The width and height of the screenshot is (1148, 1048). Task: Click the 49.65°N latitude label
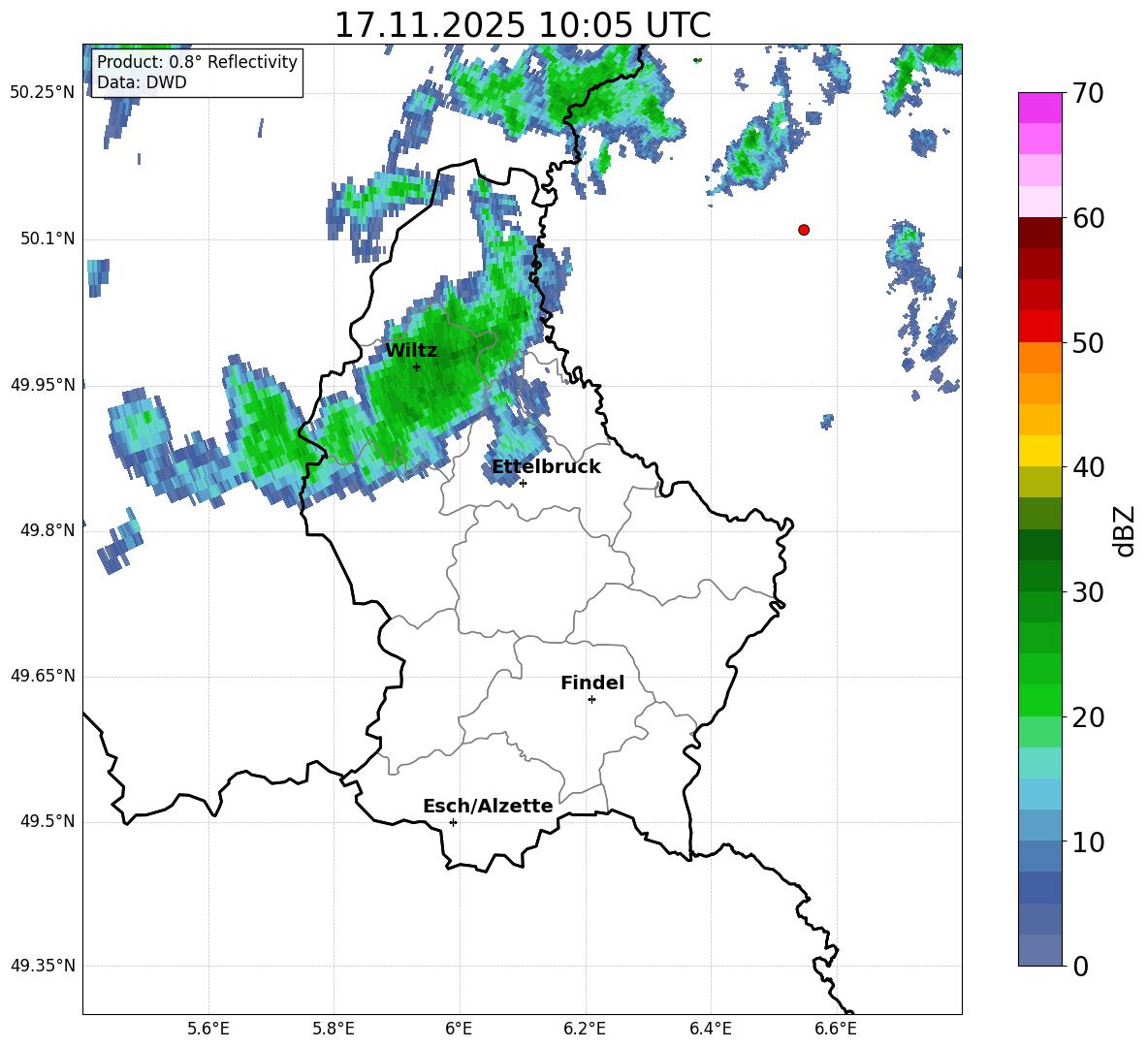tap(43, 676)
